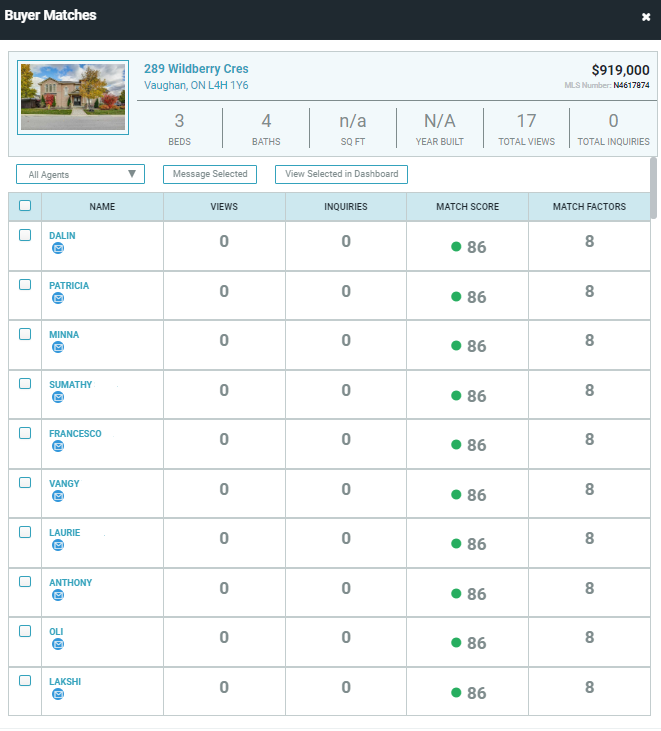Click the envelope icon under PATRICIA

coord(58,298)
